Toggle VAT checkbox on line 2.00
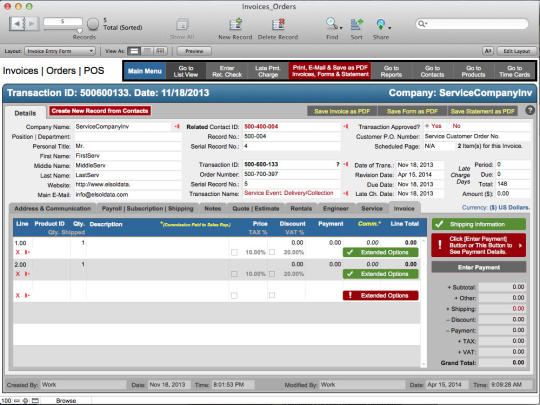This screenshot has height=405, width=540. pos(272,274)
